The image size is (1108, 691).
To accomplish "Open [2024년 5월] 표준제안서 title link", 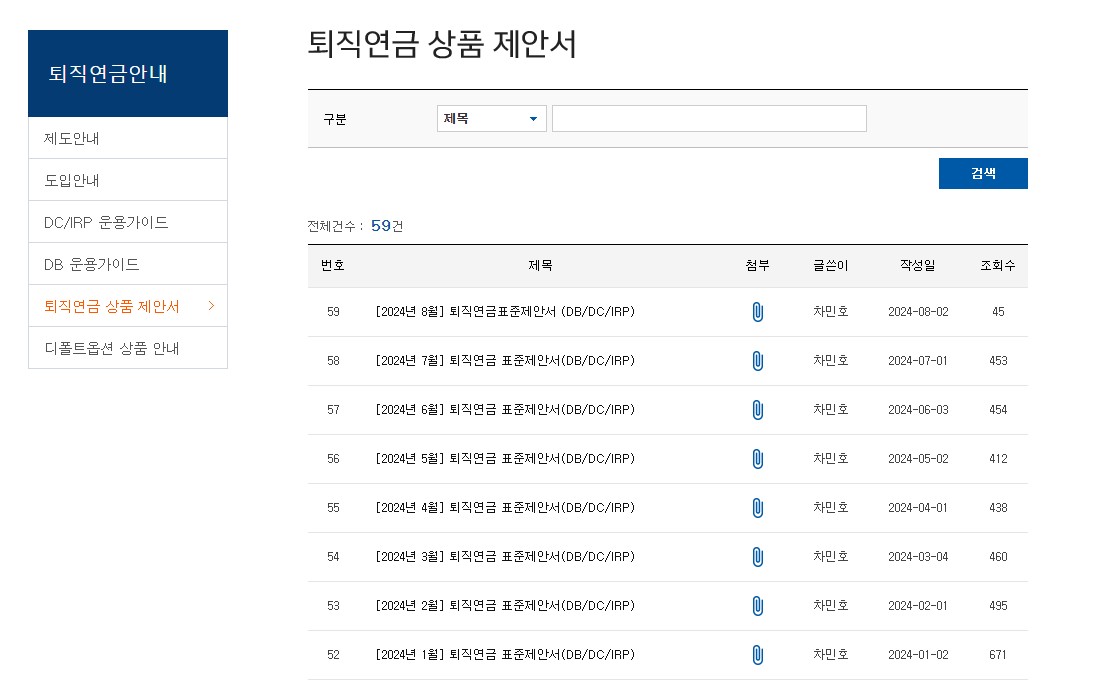I will (x=505, y=459).
